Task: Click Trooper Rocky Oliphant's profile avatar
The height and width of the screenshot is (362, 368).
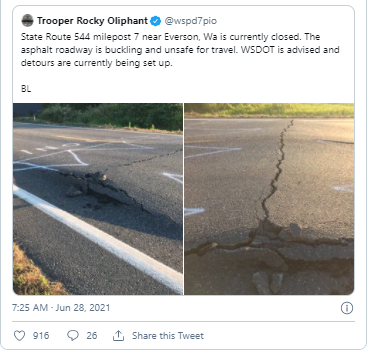Action: 27,21
